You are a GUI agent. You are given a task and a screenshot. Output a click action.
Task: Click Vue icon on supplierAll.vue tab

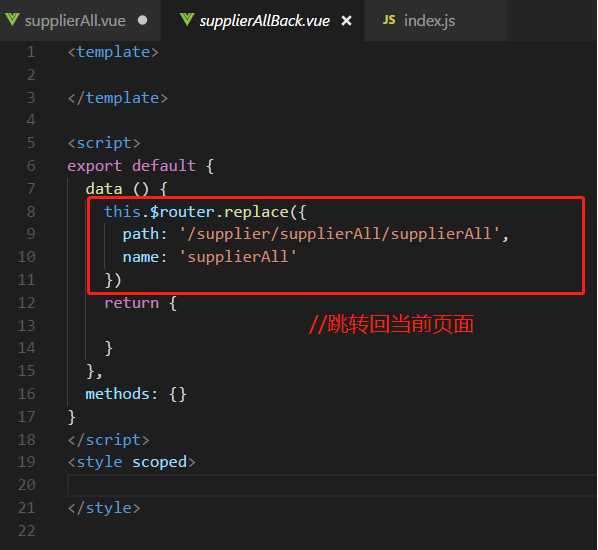[x=12, y=19]
